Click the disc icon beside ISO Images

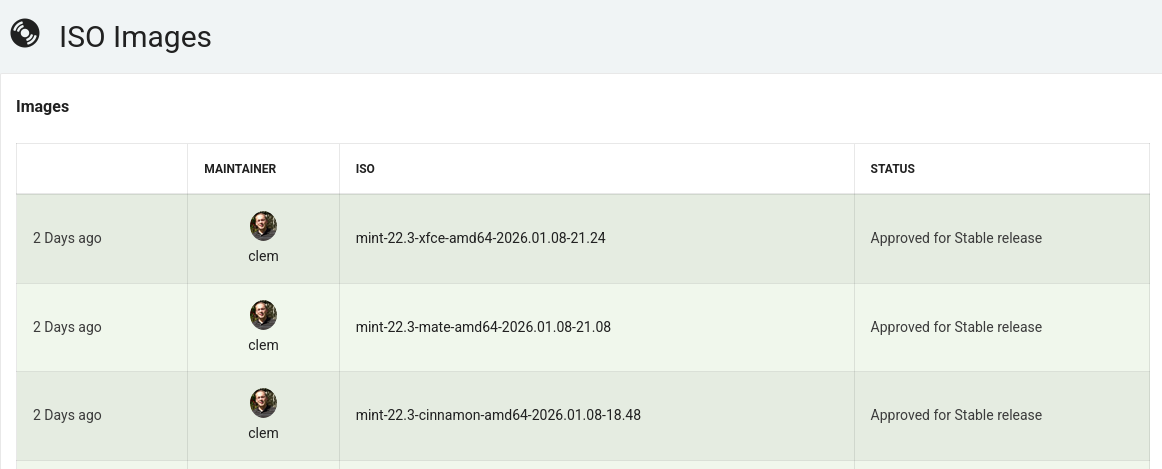point(25,34)
